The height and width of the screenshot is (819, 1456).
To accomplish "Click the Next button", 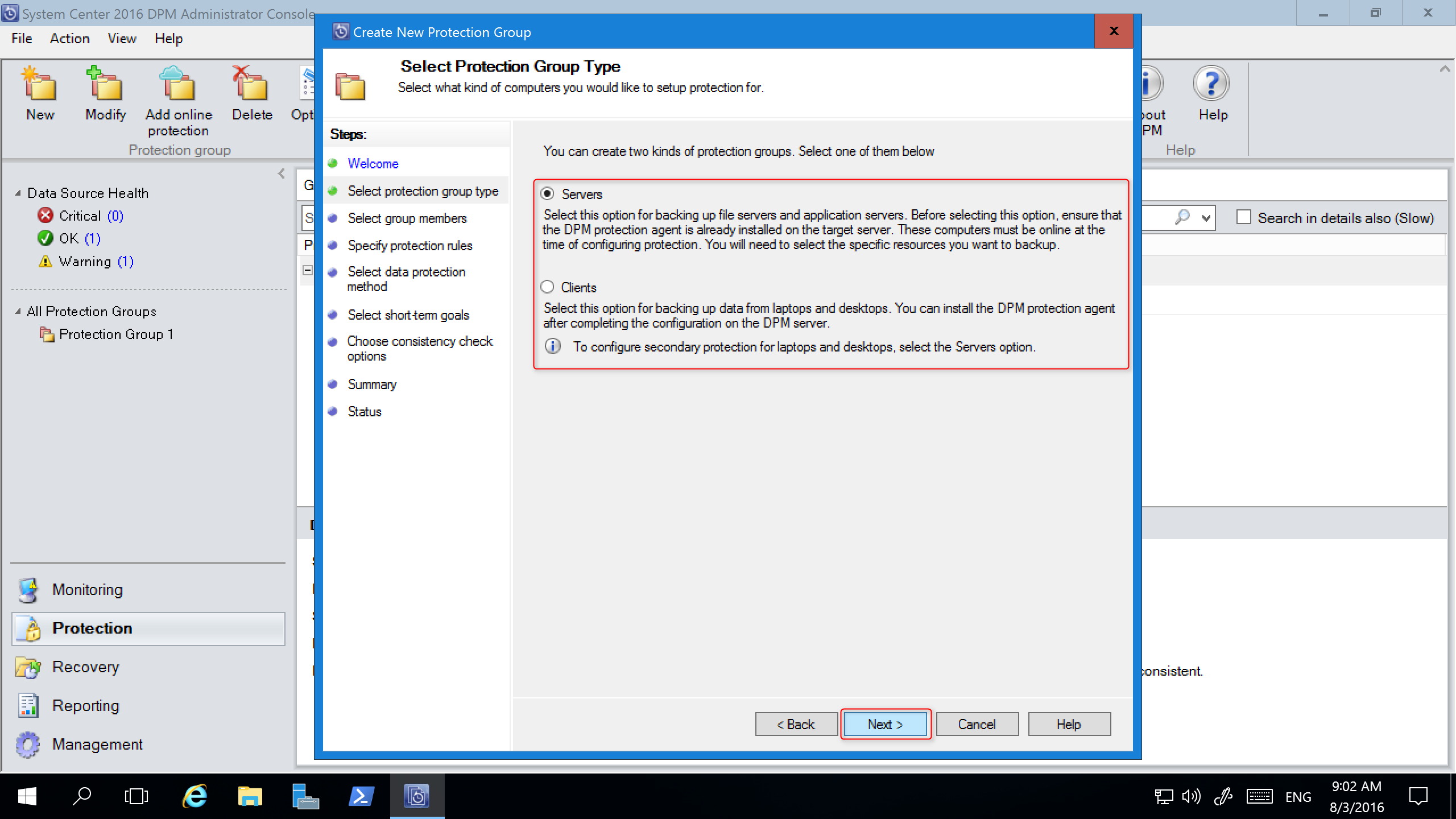I will tap(885, 724).
